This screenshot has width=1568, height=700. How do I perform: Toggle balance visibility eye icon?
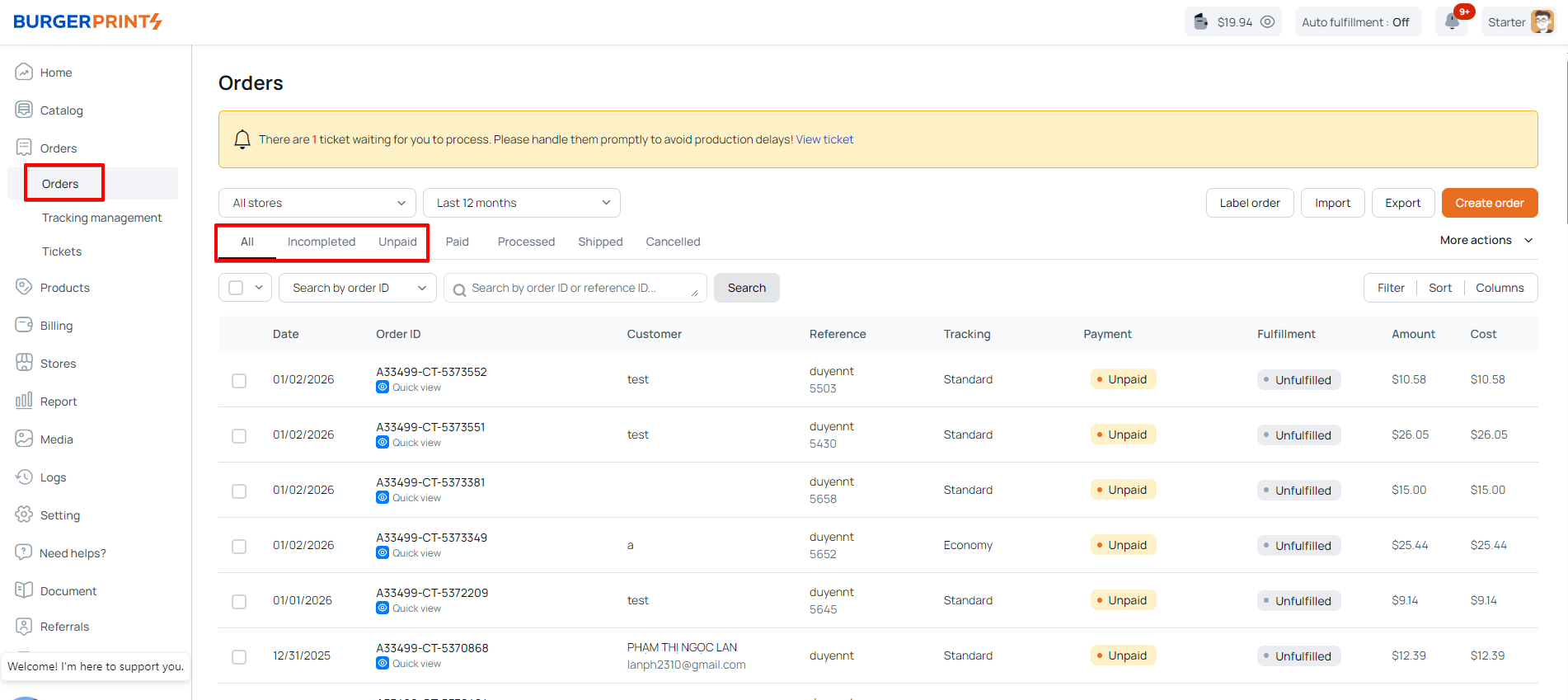[x=1268, y=22]
